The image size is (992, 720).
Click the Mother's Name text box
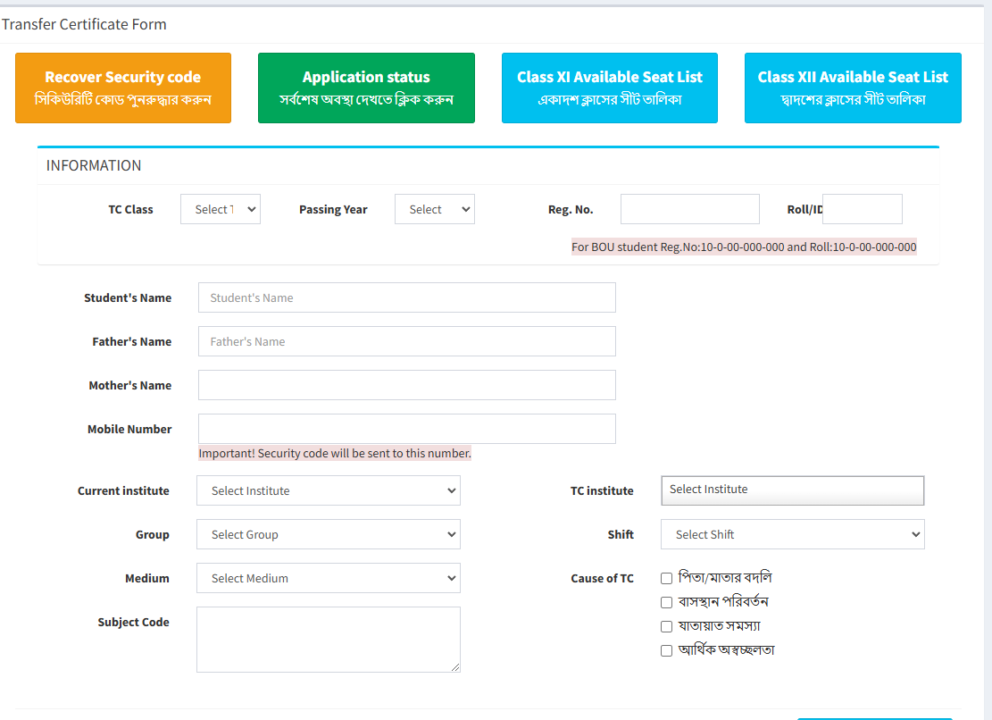pyautogui.click(x=406, y=385)
